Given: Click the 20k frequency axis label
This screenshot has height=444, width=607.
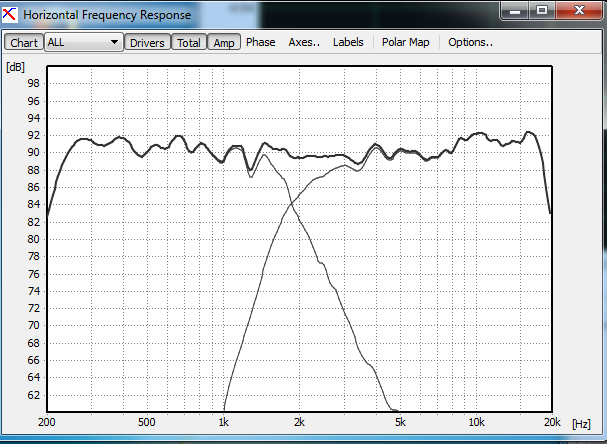Looking at the screenshot, I should [x=551, y=422].
